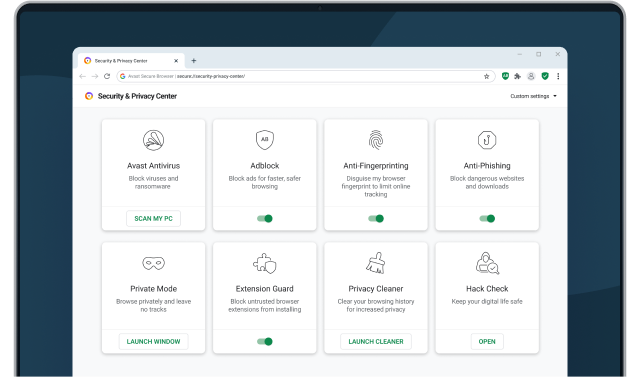Switch off the Extension Guard toggle
640x377 pixels.
pos(264,342)
